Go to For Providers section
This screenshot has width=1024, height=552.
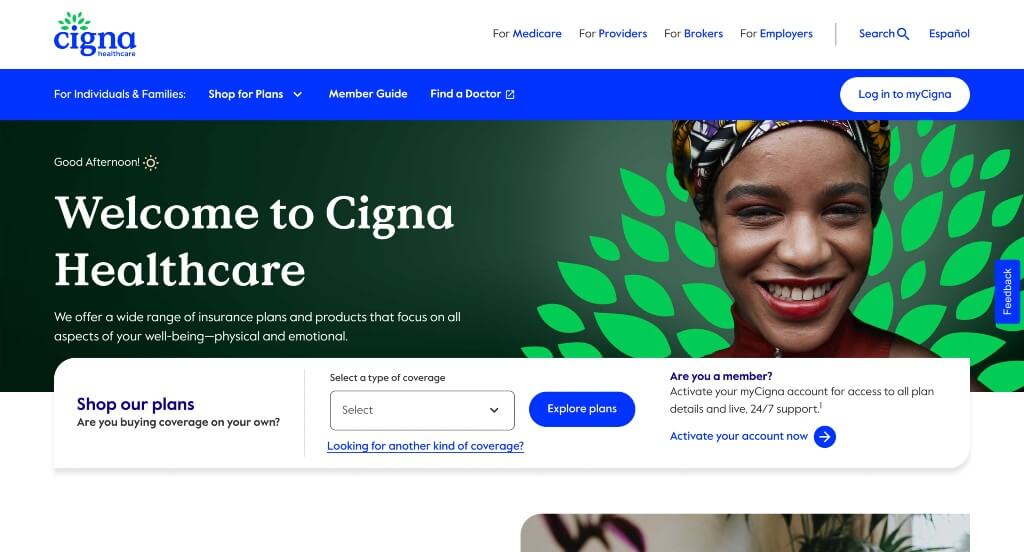[613, 33]
